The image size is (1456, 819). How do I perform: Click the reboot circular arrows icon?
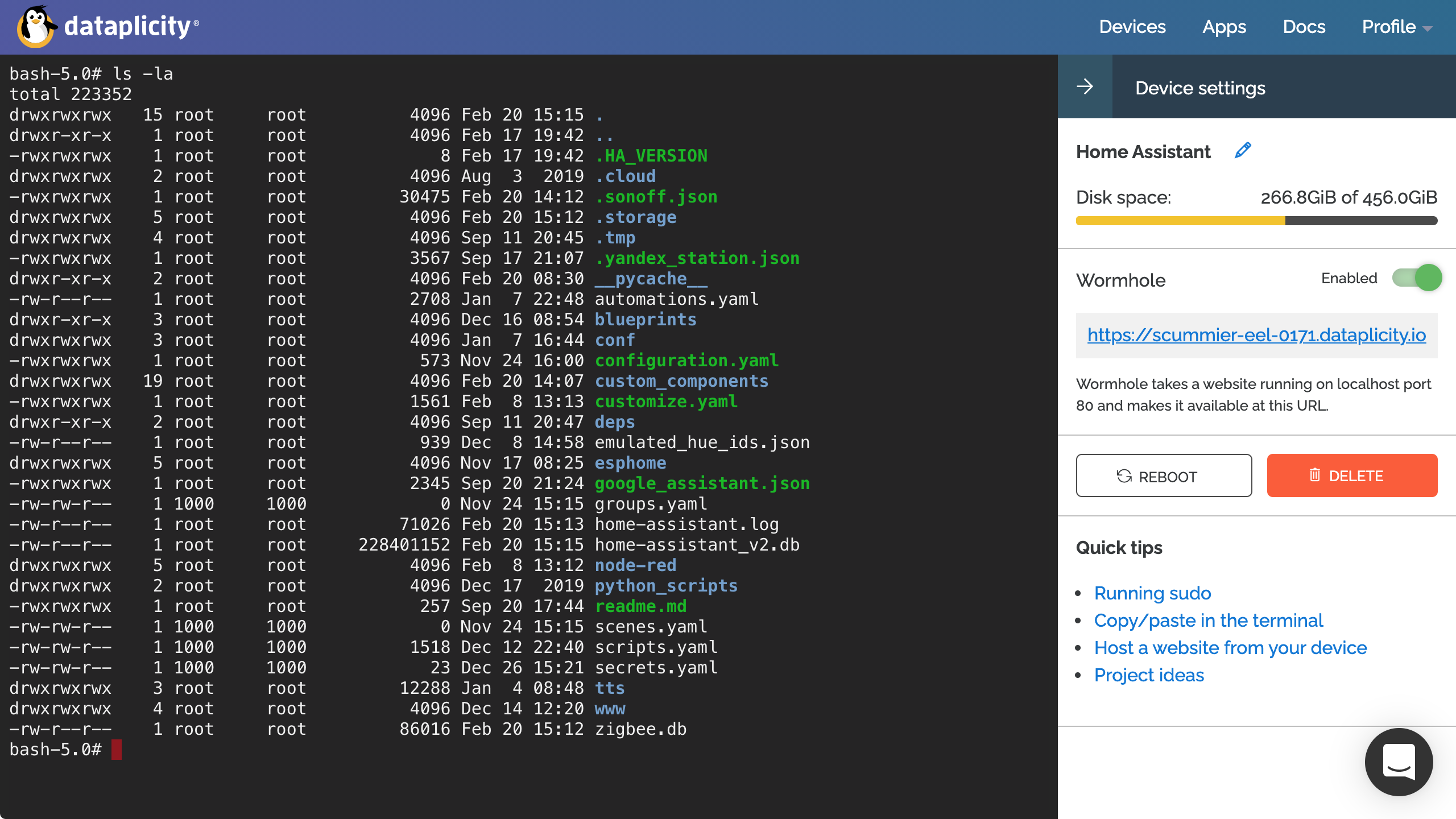1124,476
